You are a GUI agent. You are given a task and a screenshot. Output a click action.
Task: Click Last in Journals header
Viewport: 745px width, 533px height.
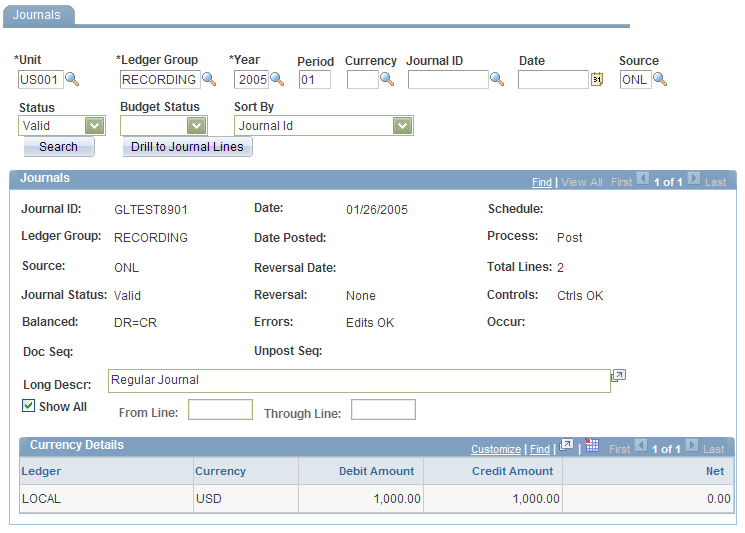point(716,182)
